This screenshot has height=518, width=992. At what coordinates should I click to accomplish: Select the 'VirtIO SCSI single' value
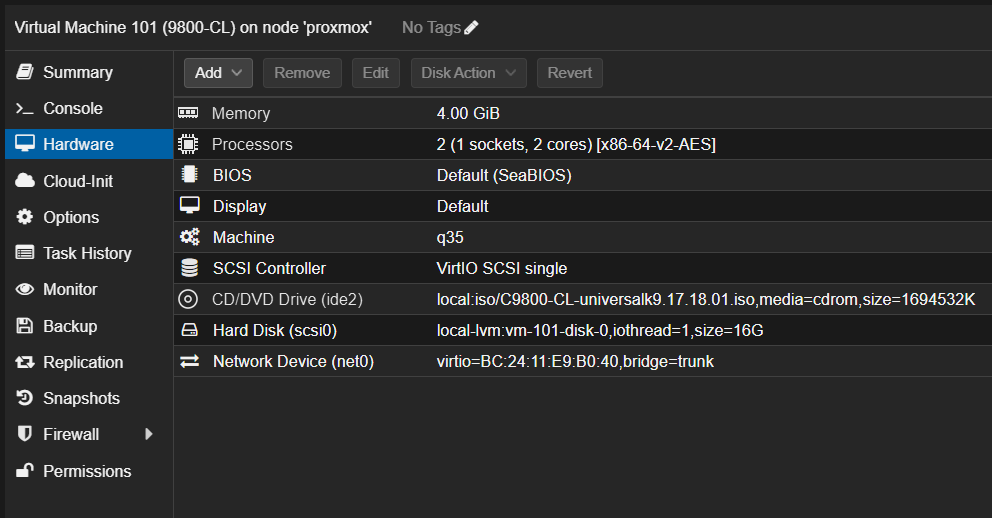(502, 268)
